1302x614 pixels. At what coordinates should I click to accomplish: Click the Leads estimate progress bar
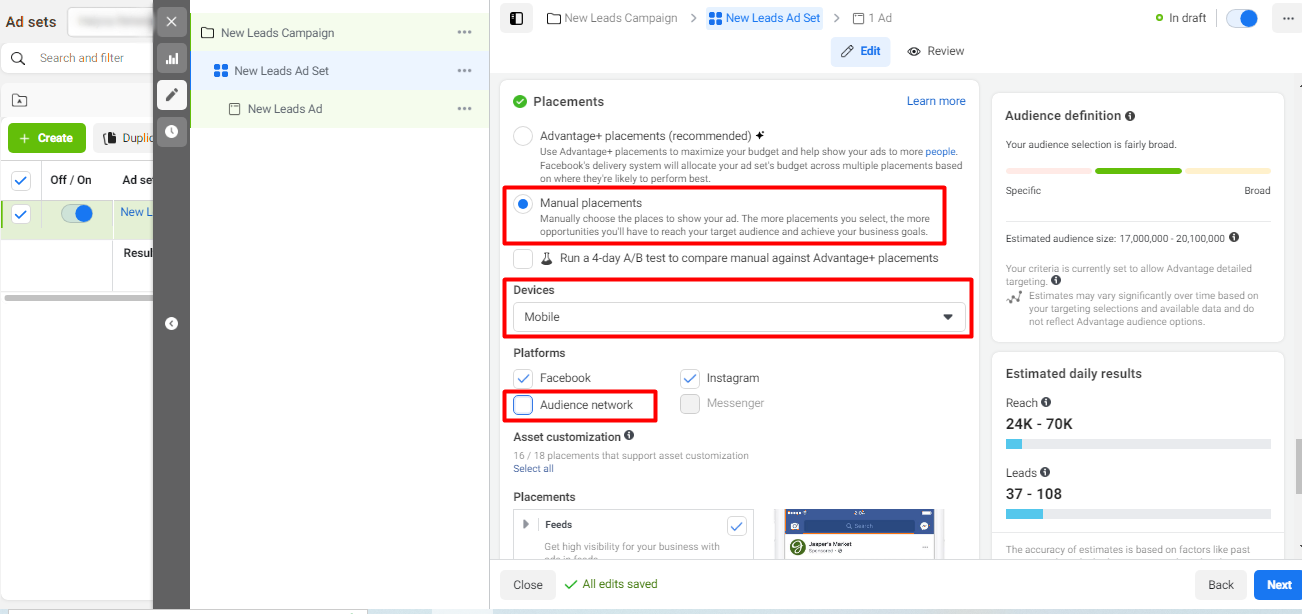pyautogui.click(x=1138, y=514)
